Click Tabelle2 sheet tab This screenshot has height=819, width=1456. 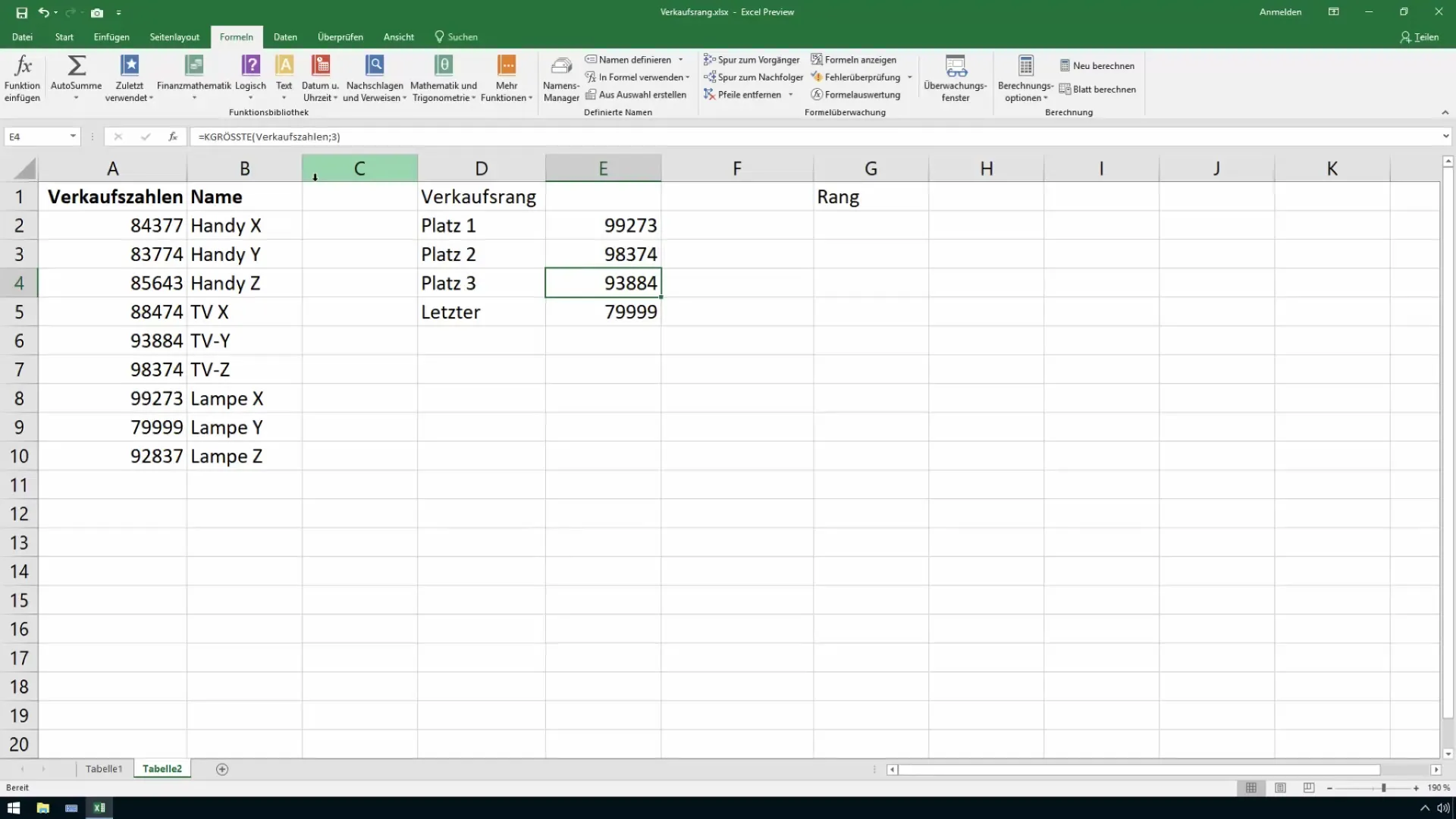pos(162,769)
